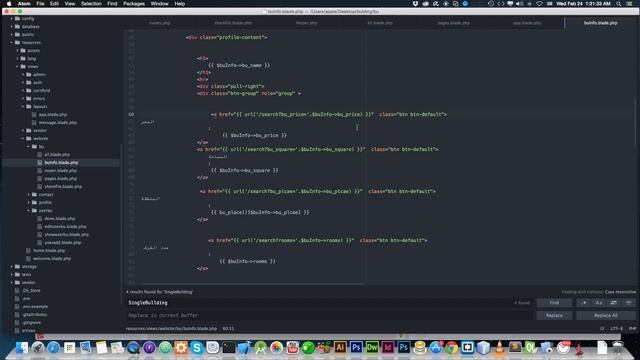Image resolution: width=640 pixels, height=360 pixels.
Task: Click the LF line ending selector
Action: tap(602, 328)
